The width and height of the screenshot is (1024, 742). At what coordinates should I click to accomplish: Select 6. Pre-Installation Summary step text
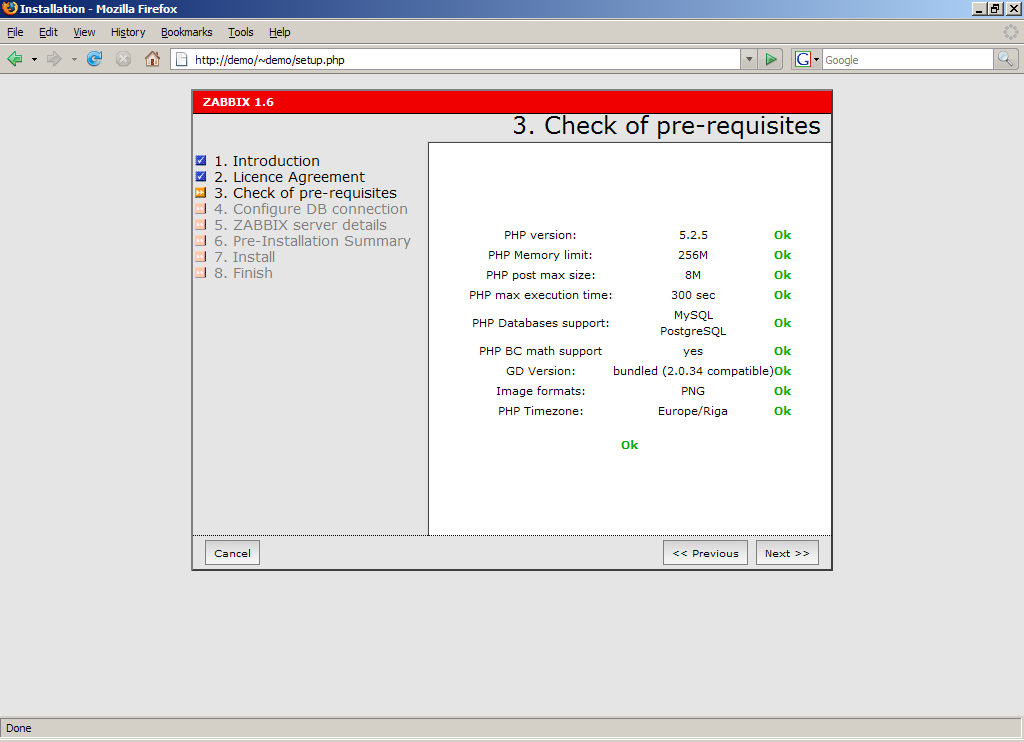(x=312, y=241)
